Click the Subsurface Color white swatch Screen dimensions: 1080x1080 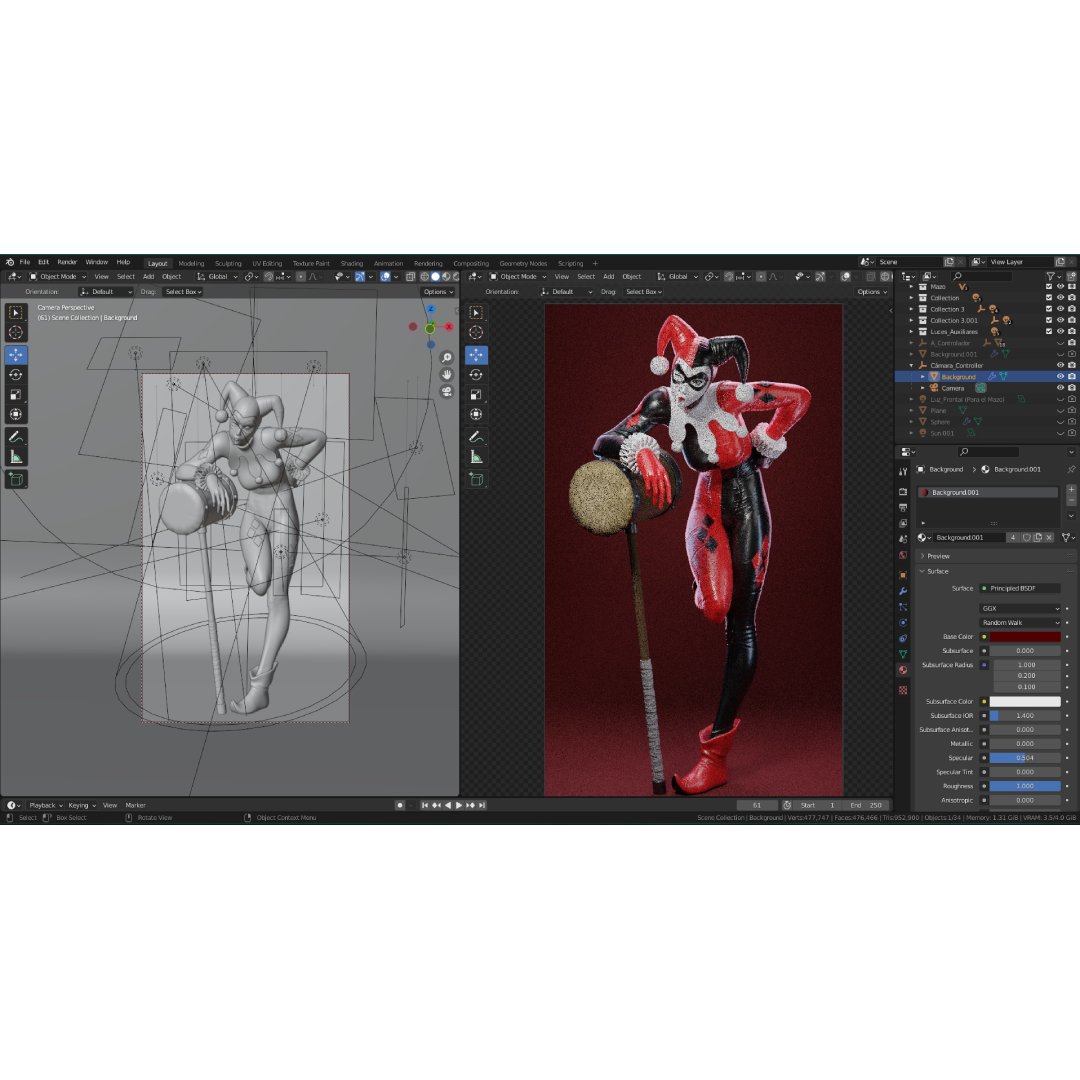coord(1025,702)
